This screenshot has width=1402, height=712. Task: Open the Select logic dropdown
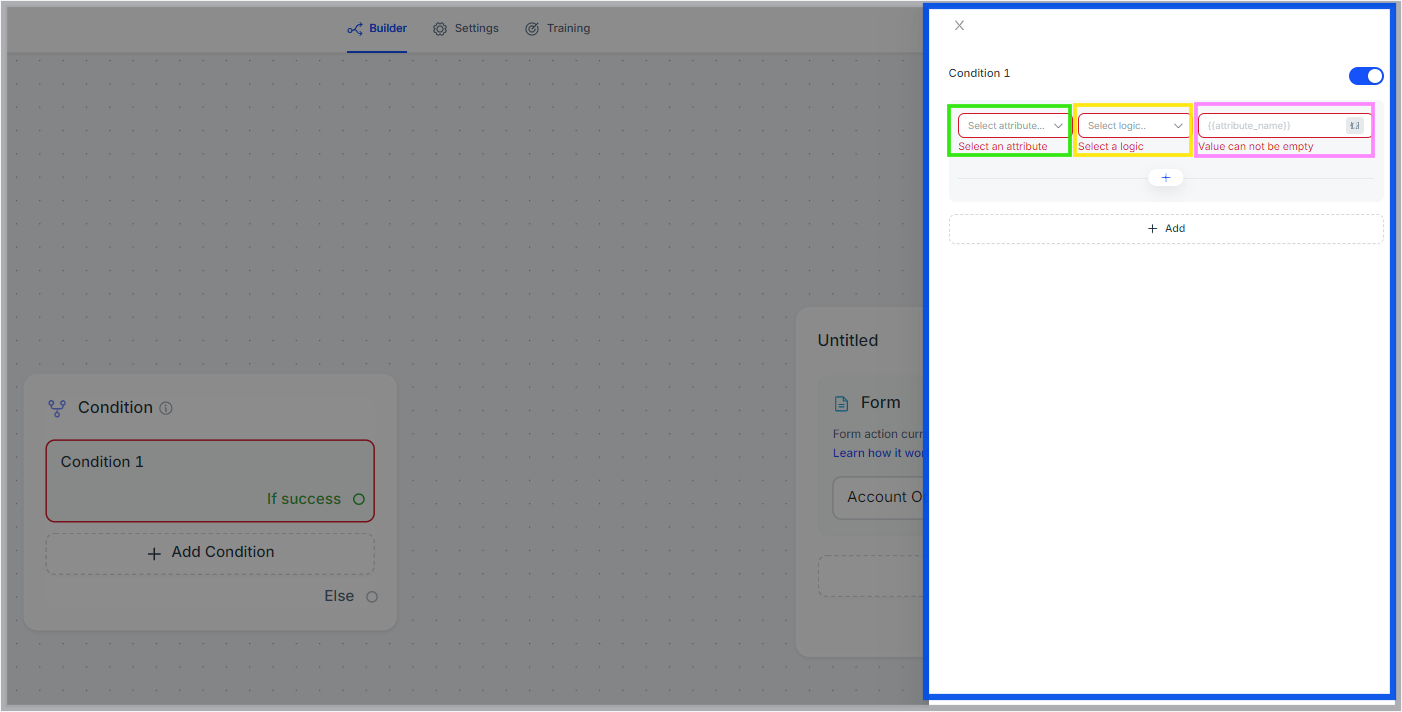1134,126
